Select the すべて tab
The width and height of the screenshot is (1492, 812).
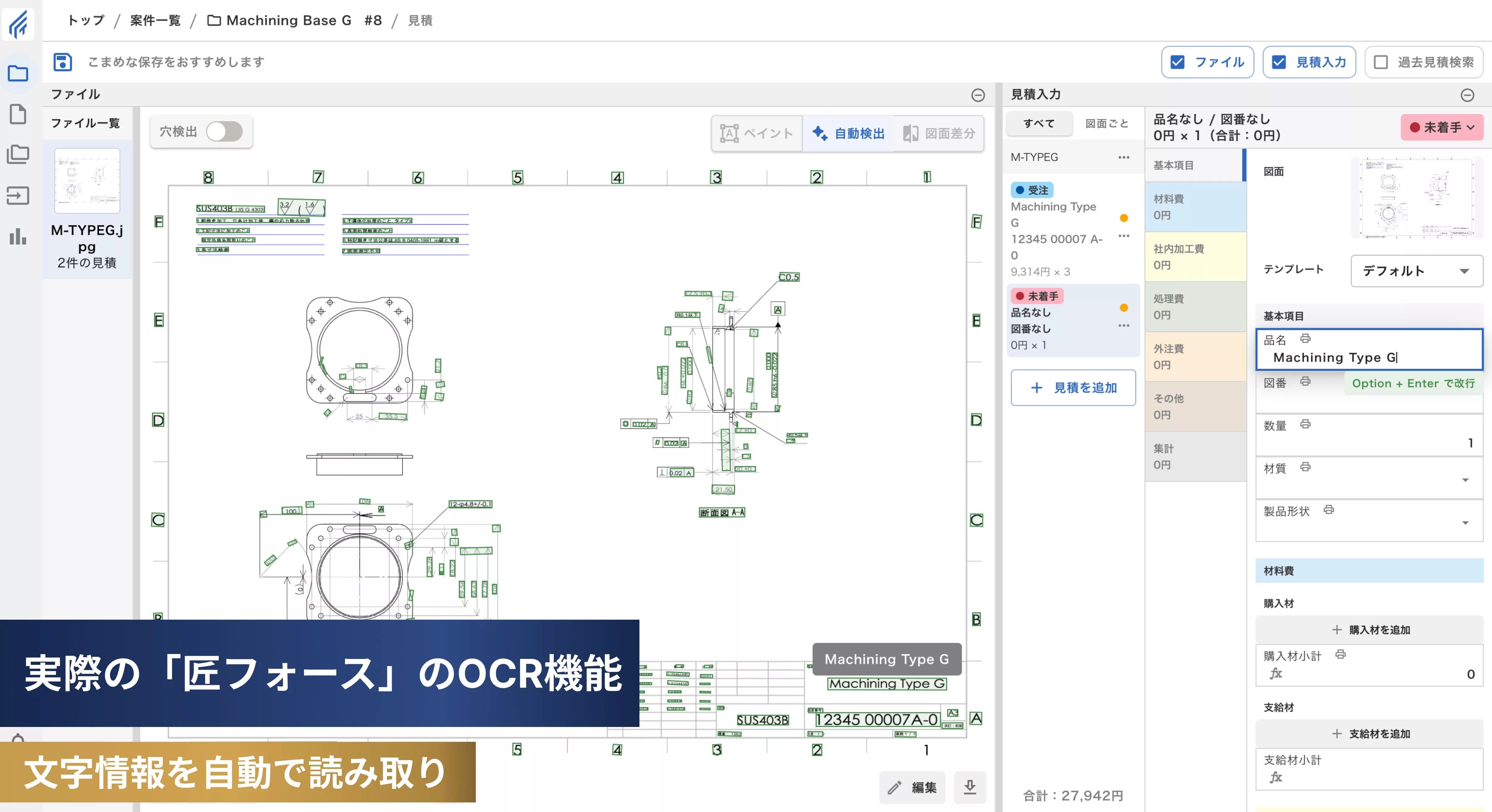point(1039,123)
